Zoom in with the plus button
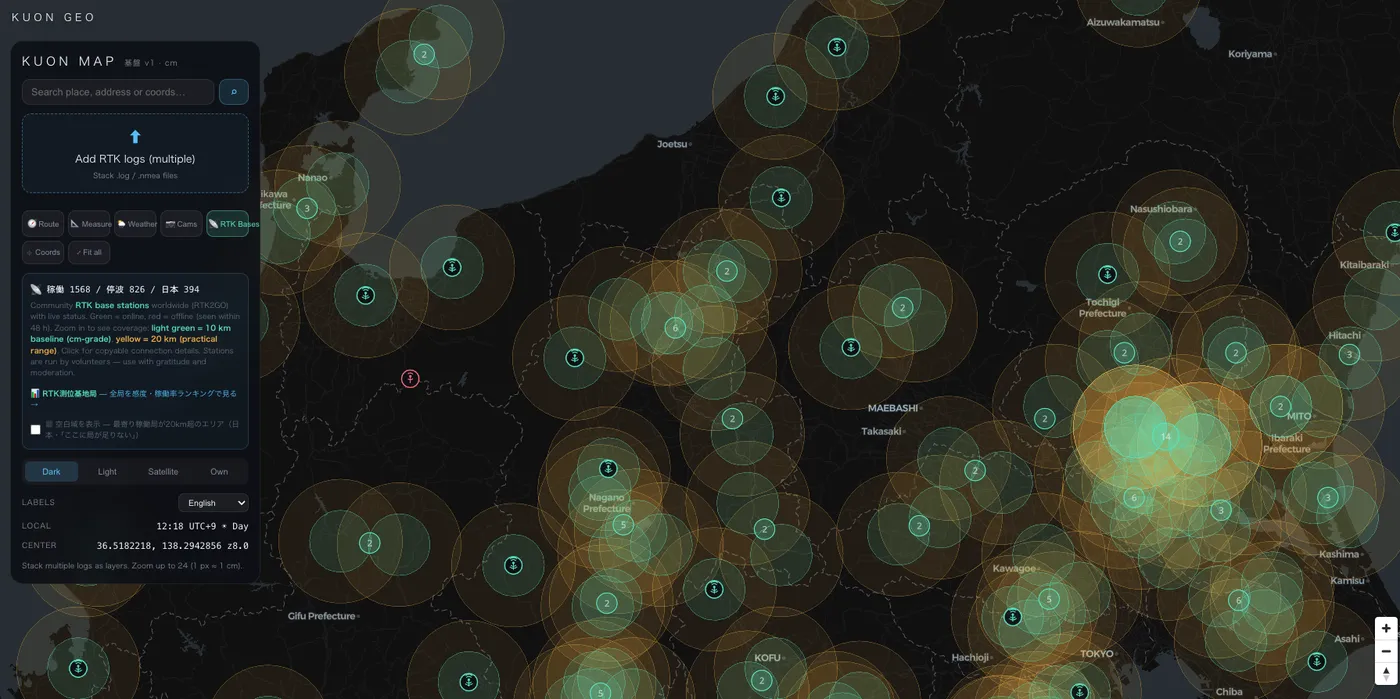1400x699 pixels. [x=1386, y=628]
